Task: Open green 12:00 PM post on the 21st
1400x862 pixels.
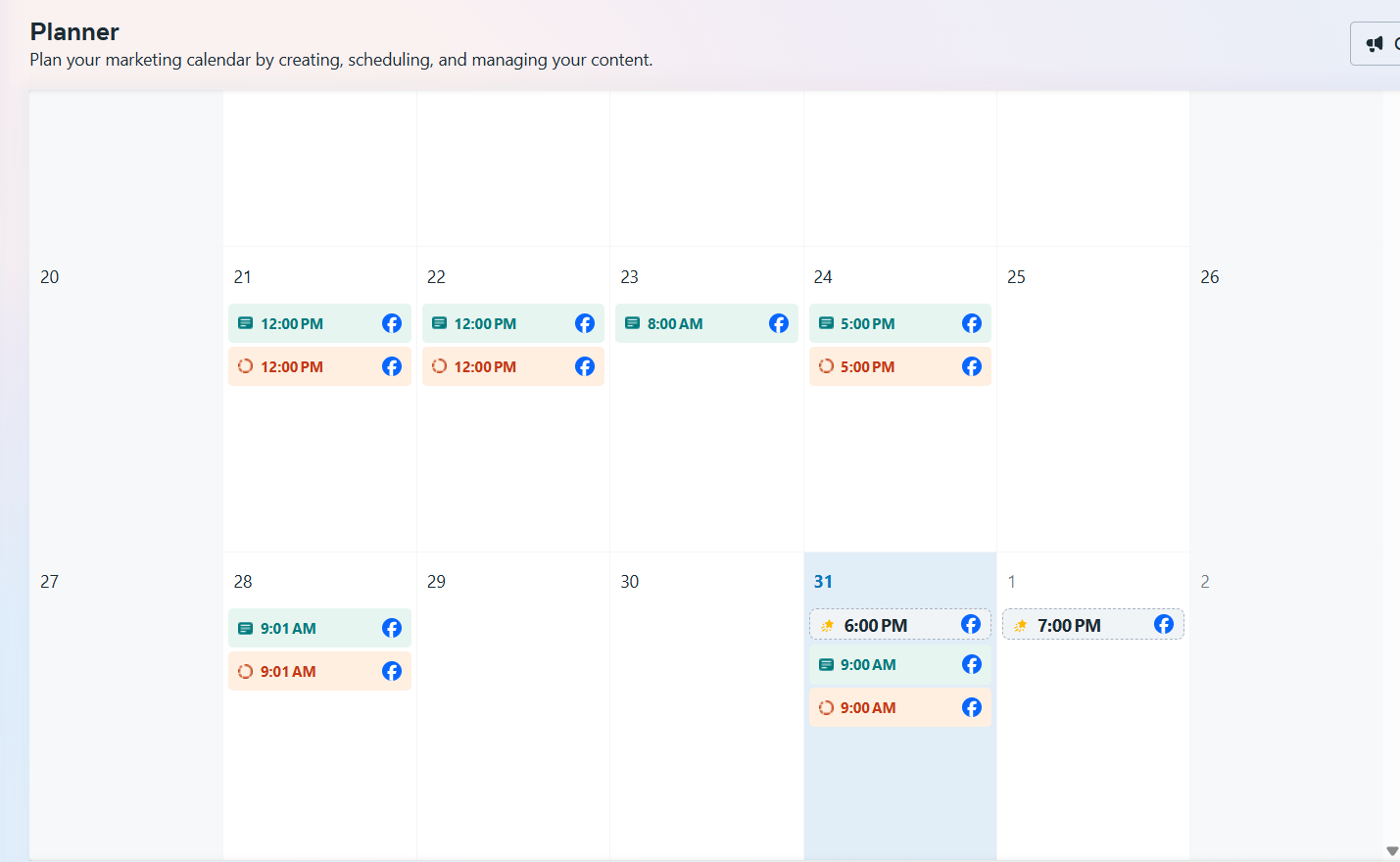Action: click(304, 324)
